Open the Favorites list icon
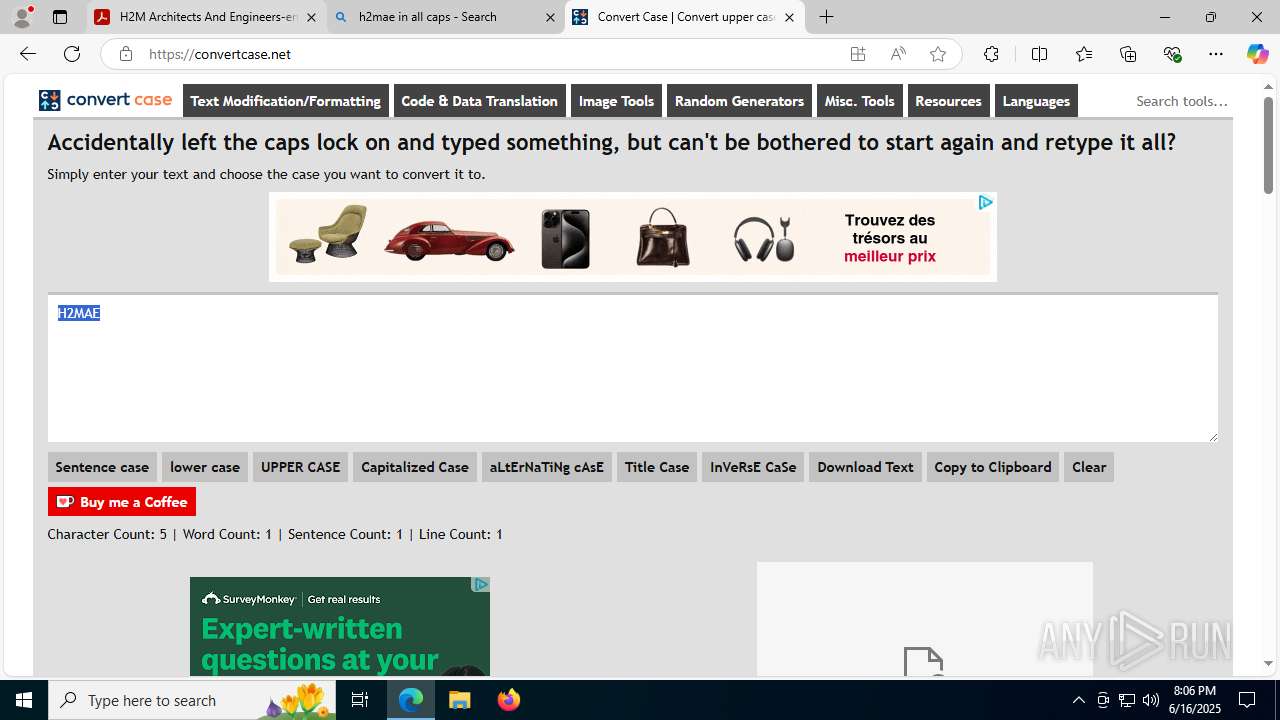The height and width of the screenshot is (720, 1280). tap(1084, 54)
